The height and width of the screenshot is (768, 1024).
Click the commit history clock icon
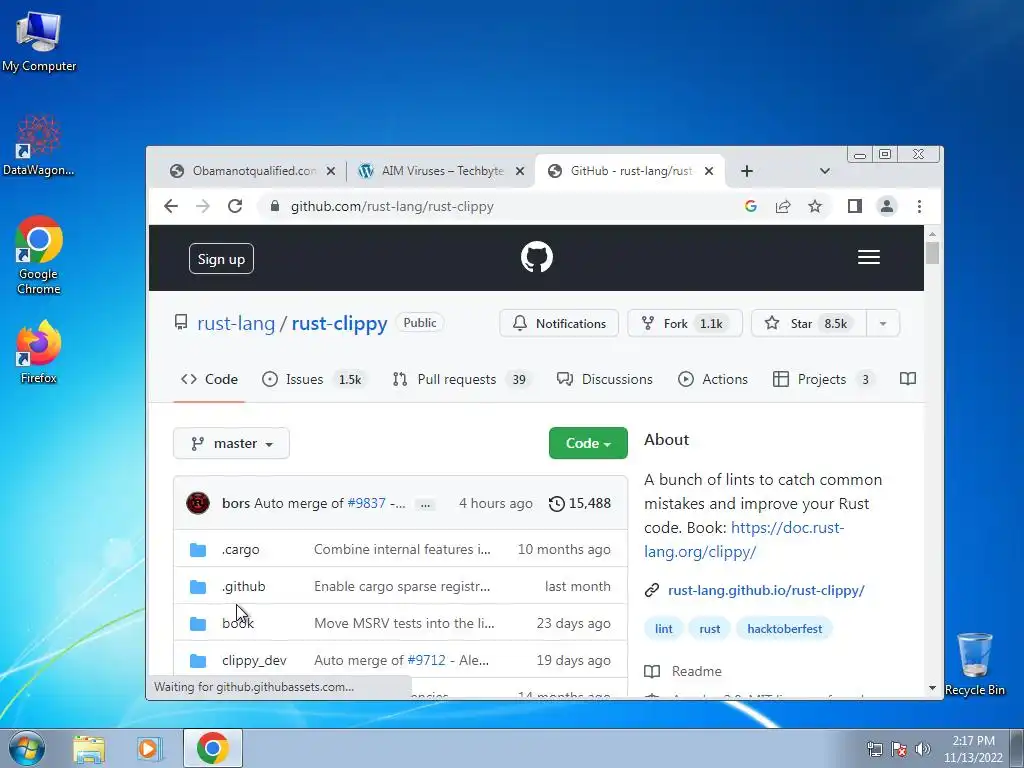[556, 504]
